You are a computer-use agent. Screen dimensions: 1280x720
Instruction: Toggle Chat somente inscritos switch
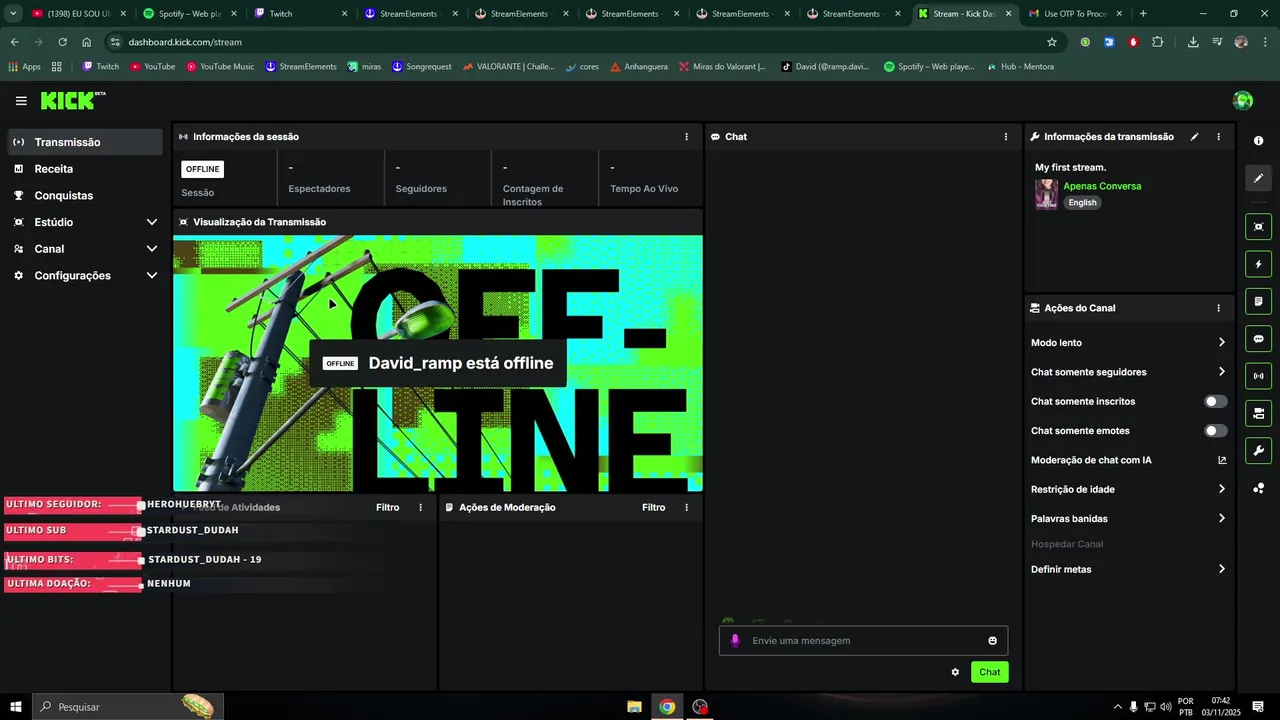[x=1216, y=401]
